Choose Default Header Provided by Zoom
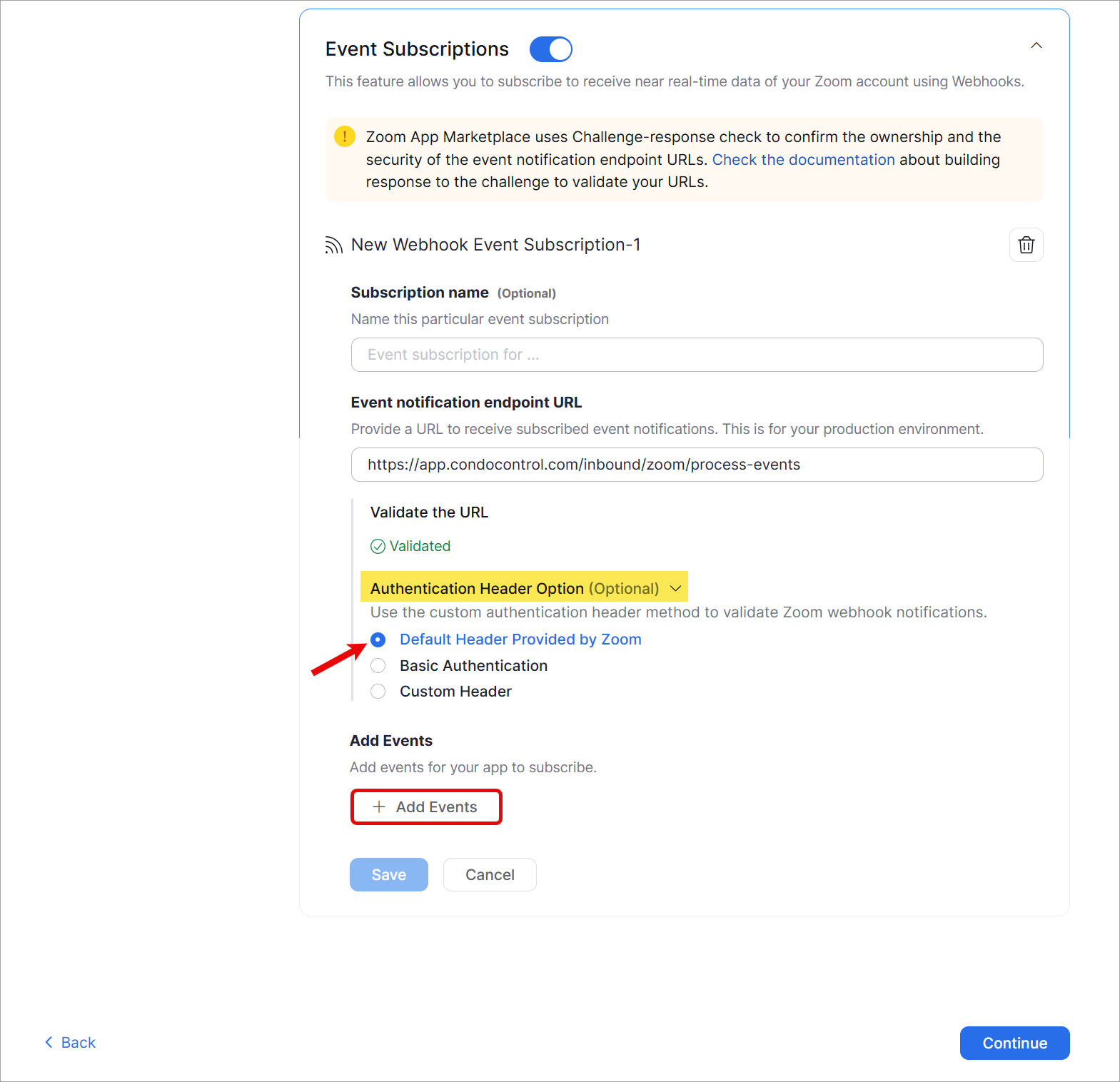This screenshot has width=1120, height=1082. 378,639
